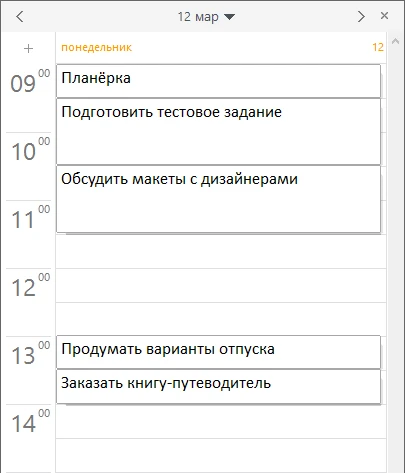
Task: Click the 09:00 time label
Action: (x=30, y=81)
